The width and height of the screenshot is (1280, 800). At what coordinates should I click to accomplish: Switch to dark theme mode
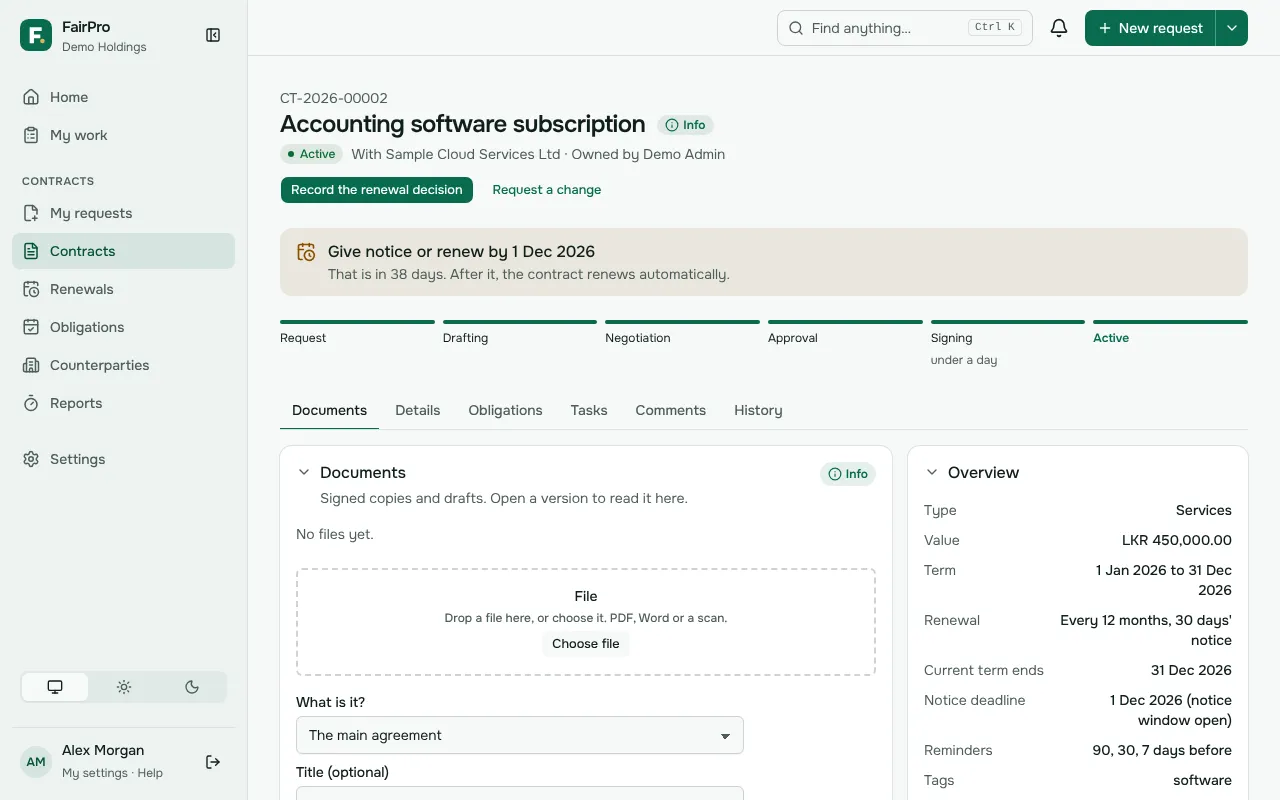(x=192, y=687)
